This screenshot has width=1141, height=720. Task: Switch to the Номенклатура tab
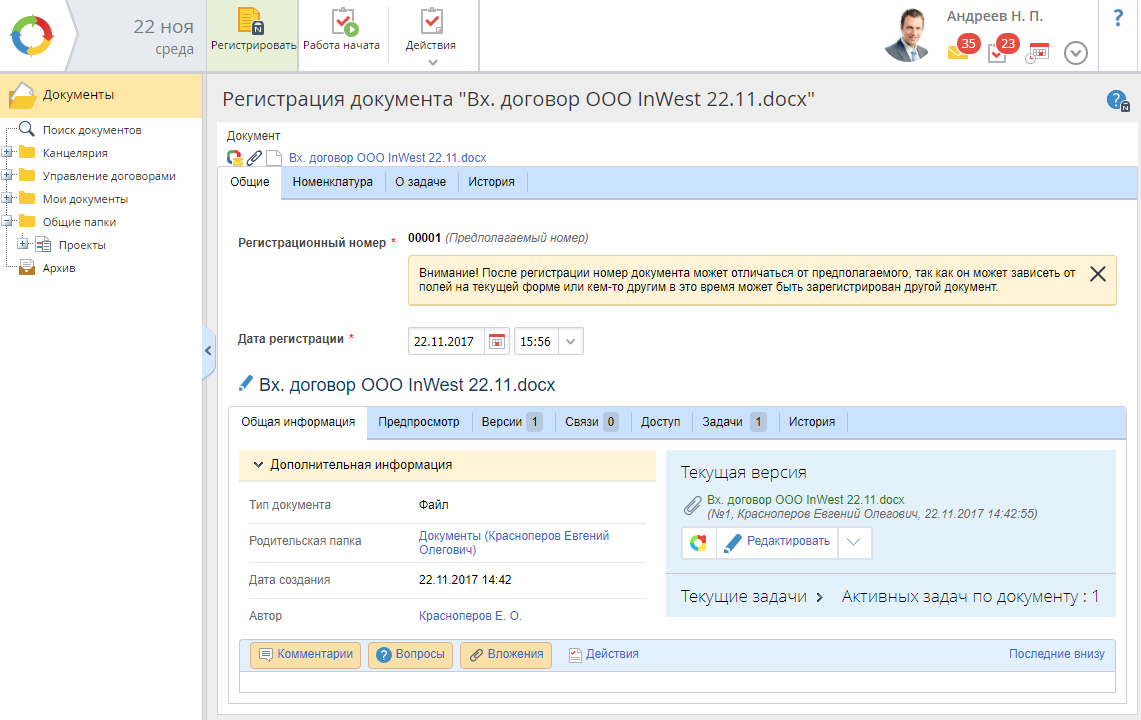[332, 182]
